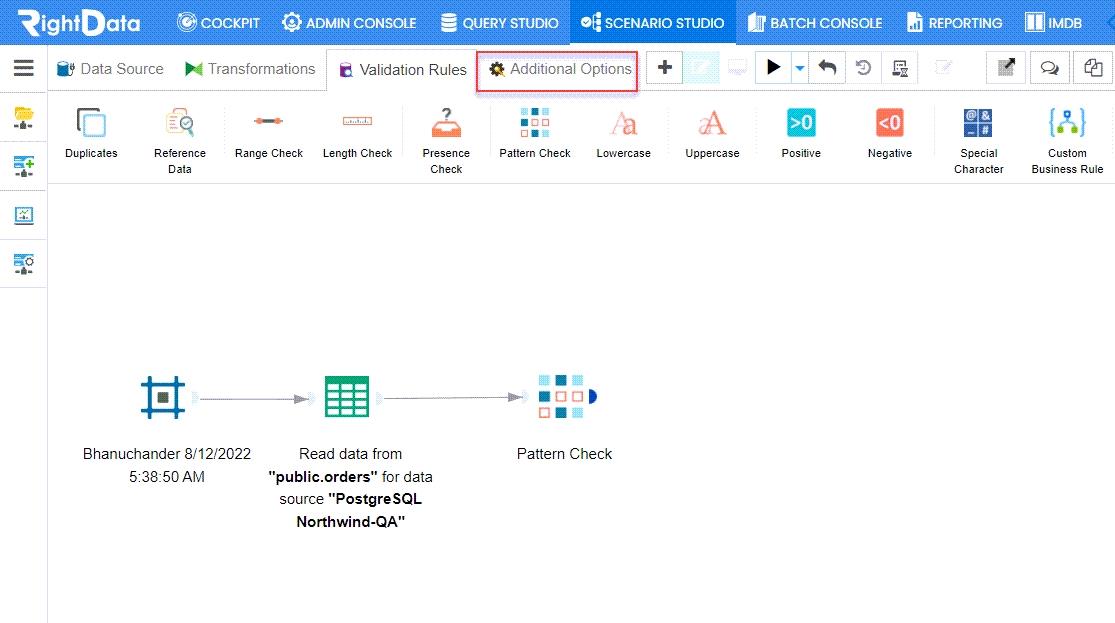
Task: Apply the Uppercase validation rule
Action: click(712, 133)
